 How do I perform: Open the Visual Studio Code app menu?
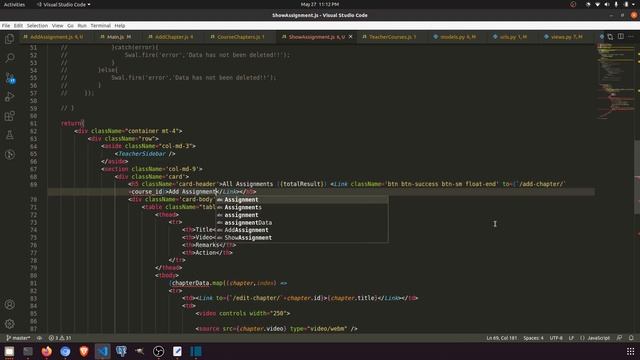pyautogui.click(x=64, y=4)
